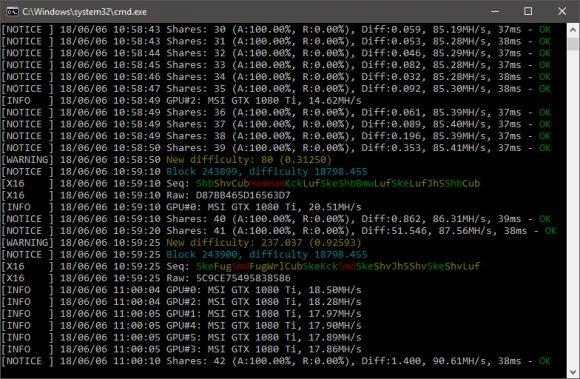Maximize the cmd.exe window
Viewport: 580px width, 379px height.
(528, 11)
